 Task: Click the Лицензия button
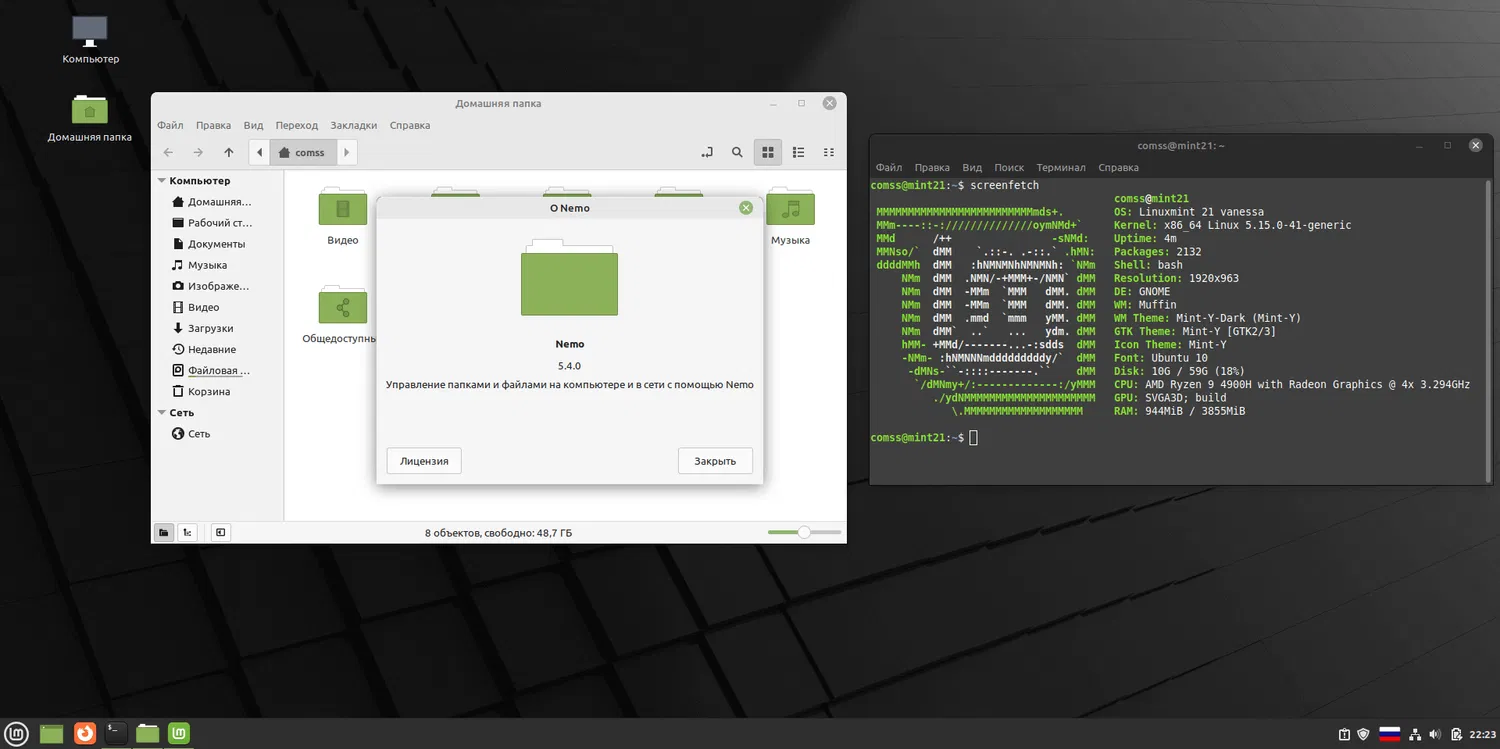[x=424, y=461]
